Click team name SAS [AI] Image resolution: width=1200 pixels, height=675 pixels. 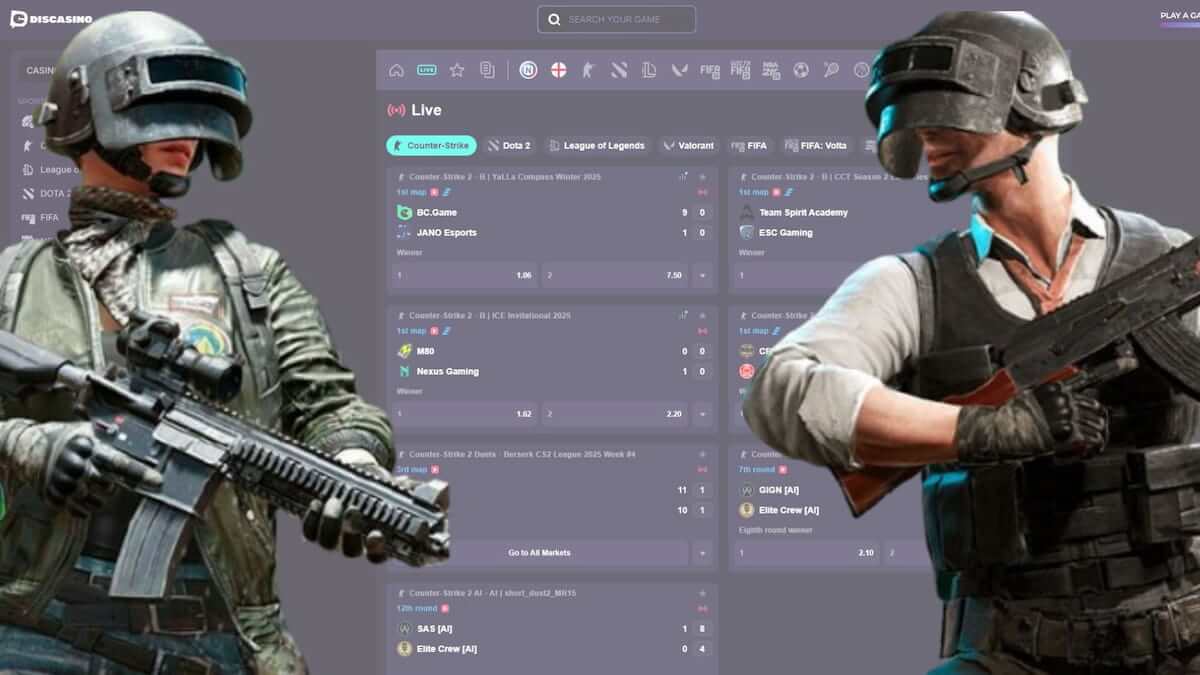click(435, 630)
